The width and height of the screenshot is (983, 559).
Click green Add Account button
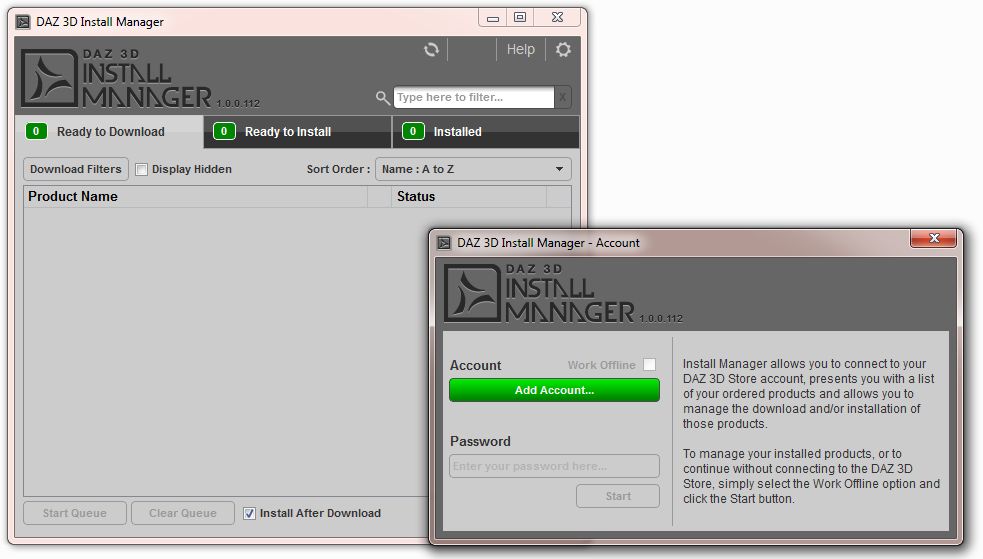pos(554,390)
